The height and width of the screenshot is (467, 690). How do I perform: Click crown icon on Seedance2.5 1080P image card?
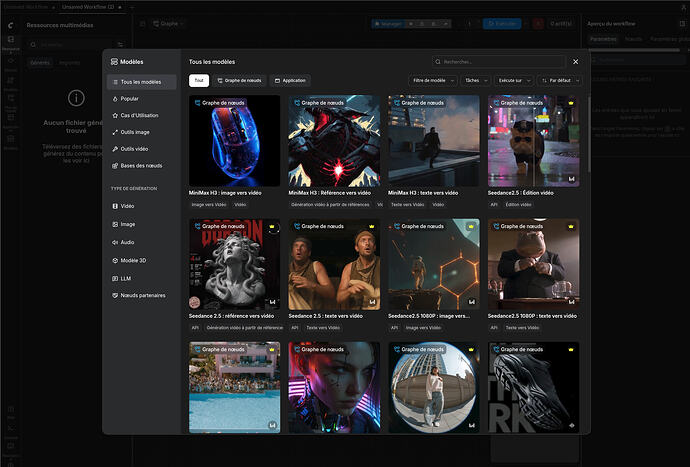click(471, 226)
